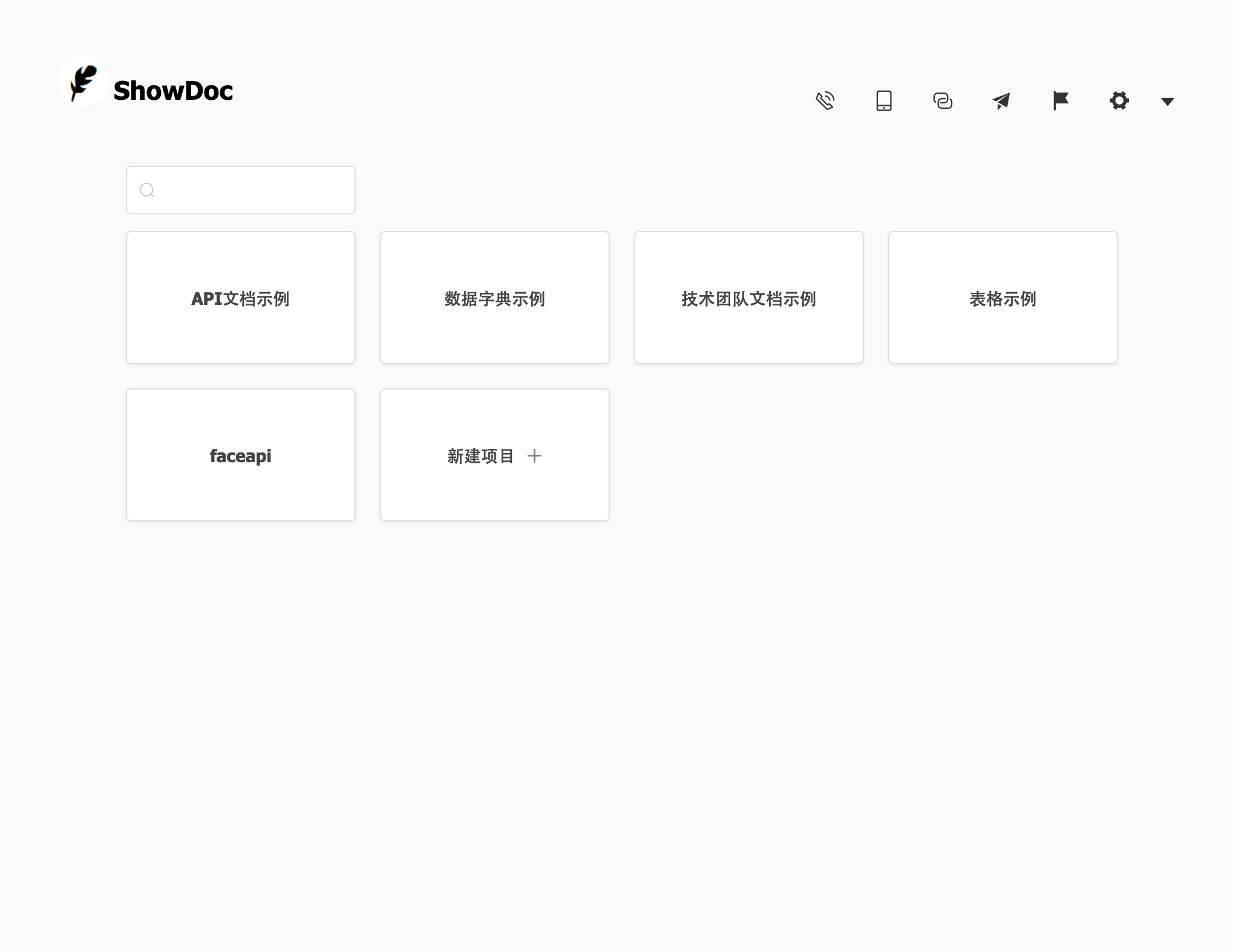1233x952 pixels.
Task: Focus the project search input field
Action: pos(254,190)
